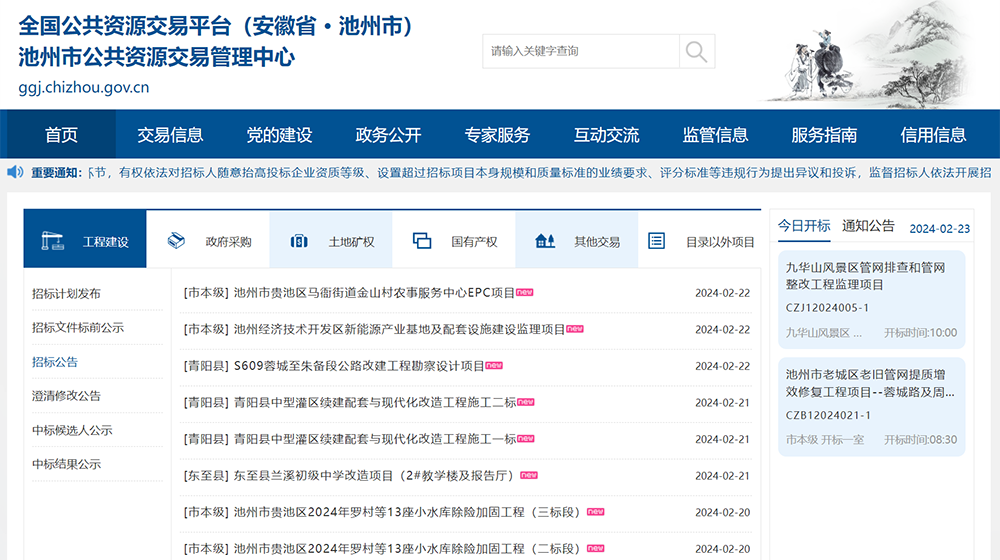Select the 今日开标 tab

[x=804, y=226]
